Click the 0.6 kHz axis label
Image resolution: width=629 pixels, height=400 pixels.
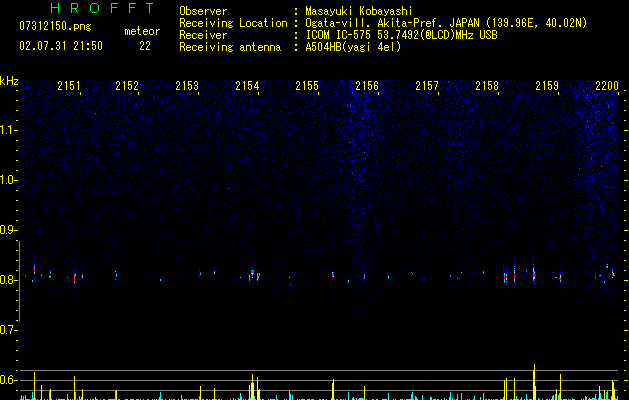point(8,380)
